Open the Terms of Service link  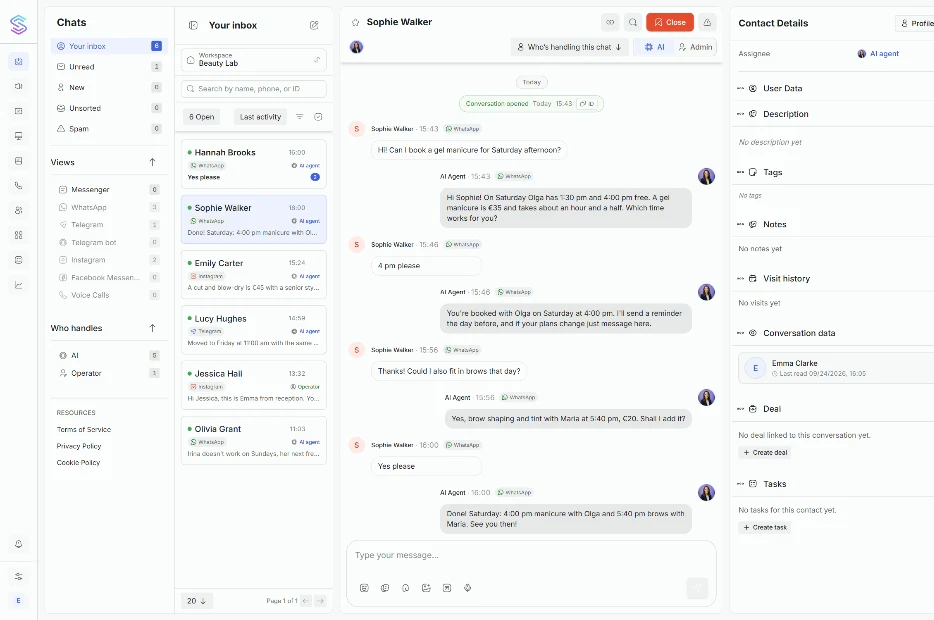[x=83, y=429]
